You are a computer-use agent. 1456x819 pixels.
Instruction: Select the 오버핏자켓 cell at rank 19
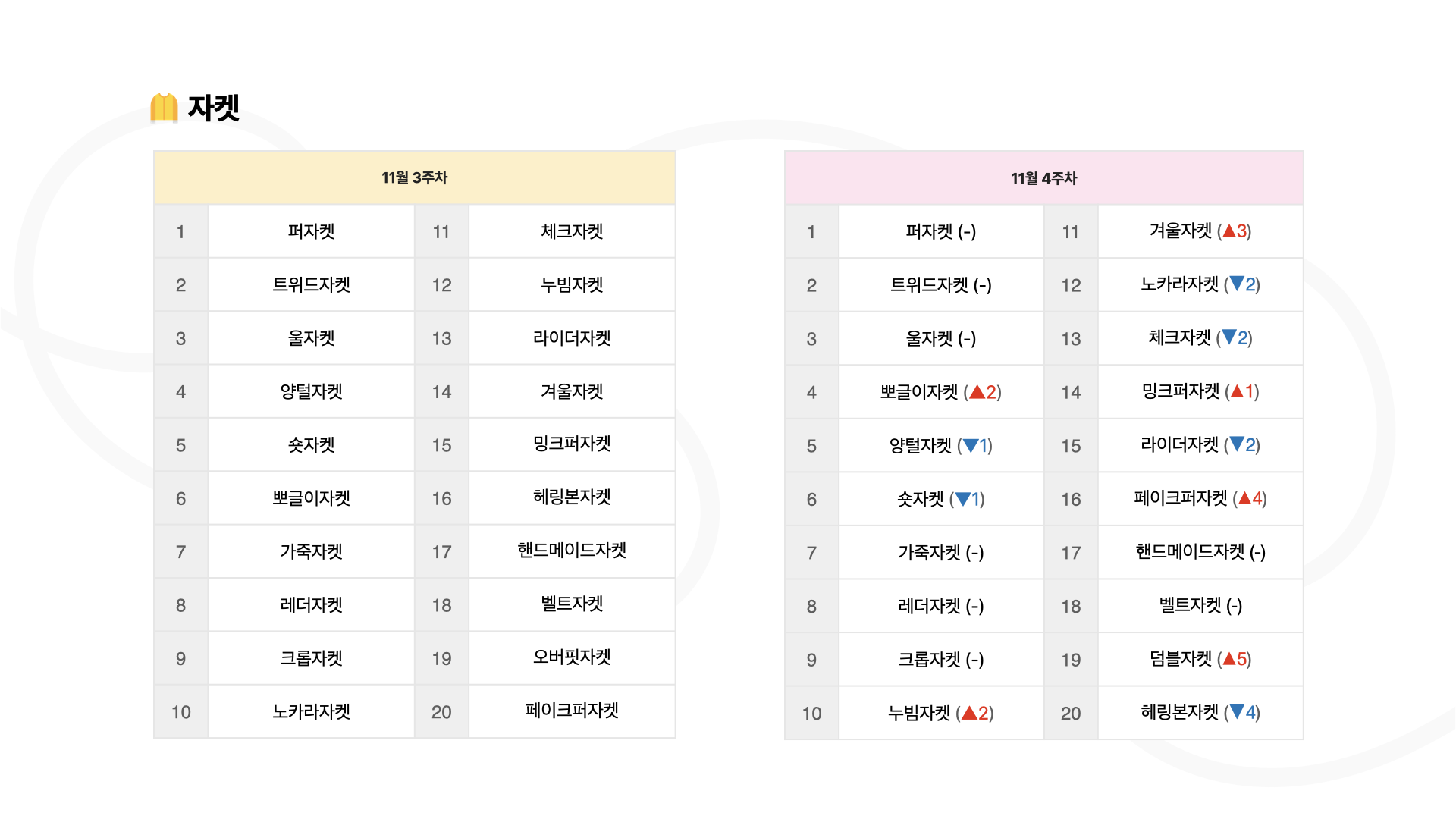tap(572, 657)
